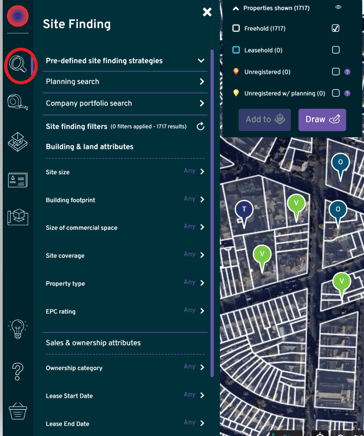Close the Site Finding panel
The width and height of the screenshot is (364, 436).
(x=207, y=12)
